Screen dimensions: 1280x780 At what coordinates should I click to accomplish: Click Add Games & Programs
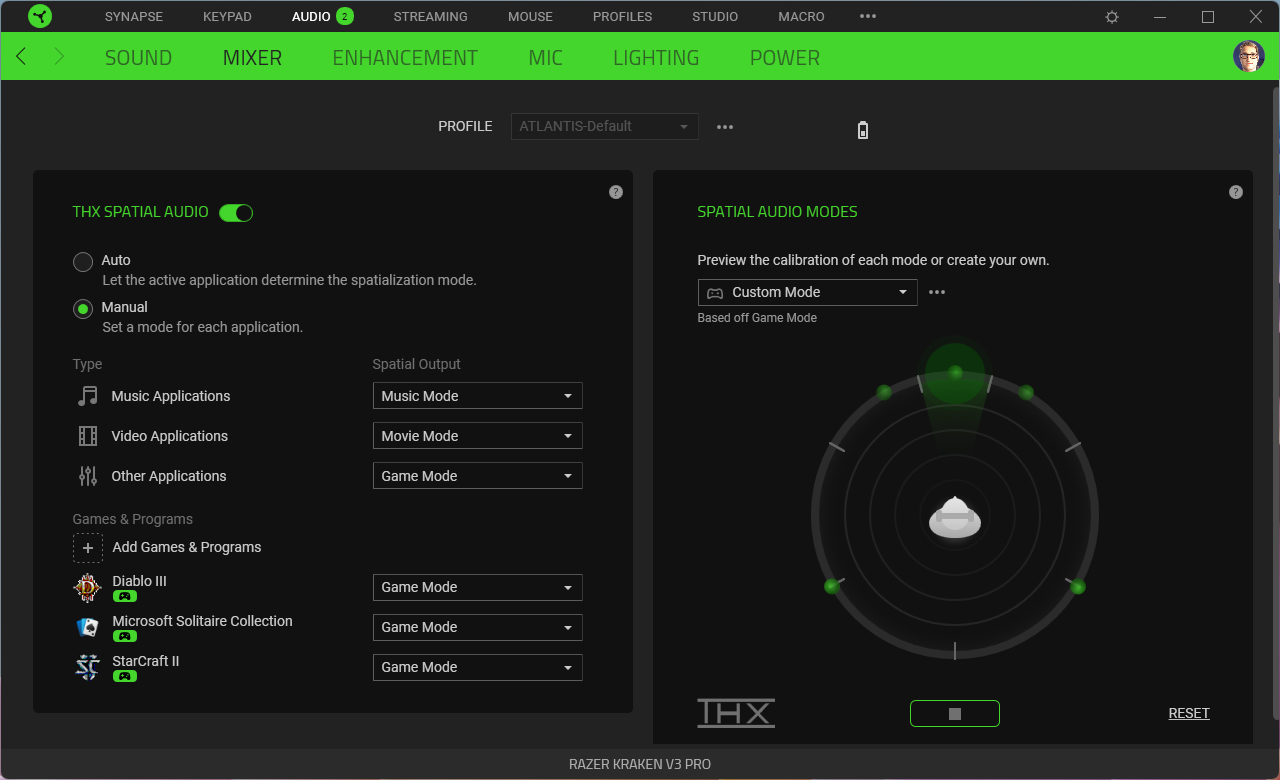pyautogui.click(x=187, y=547)
